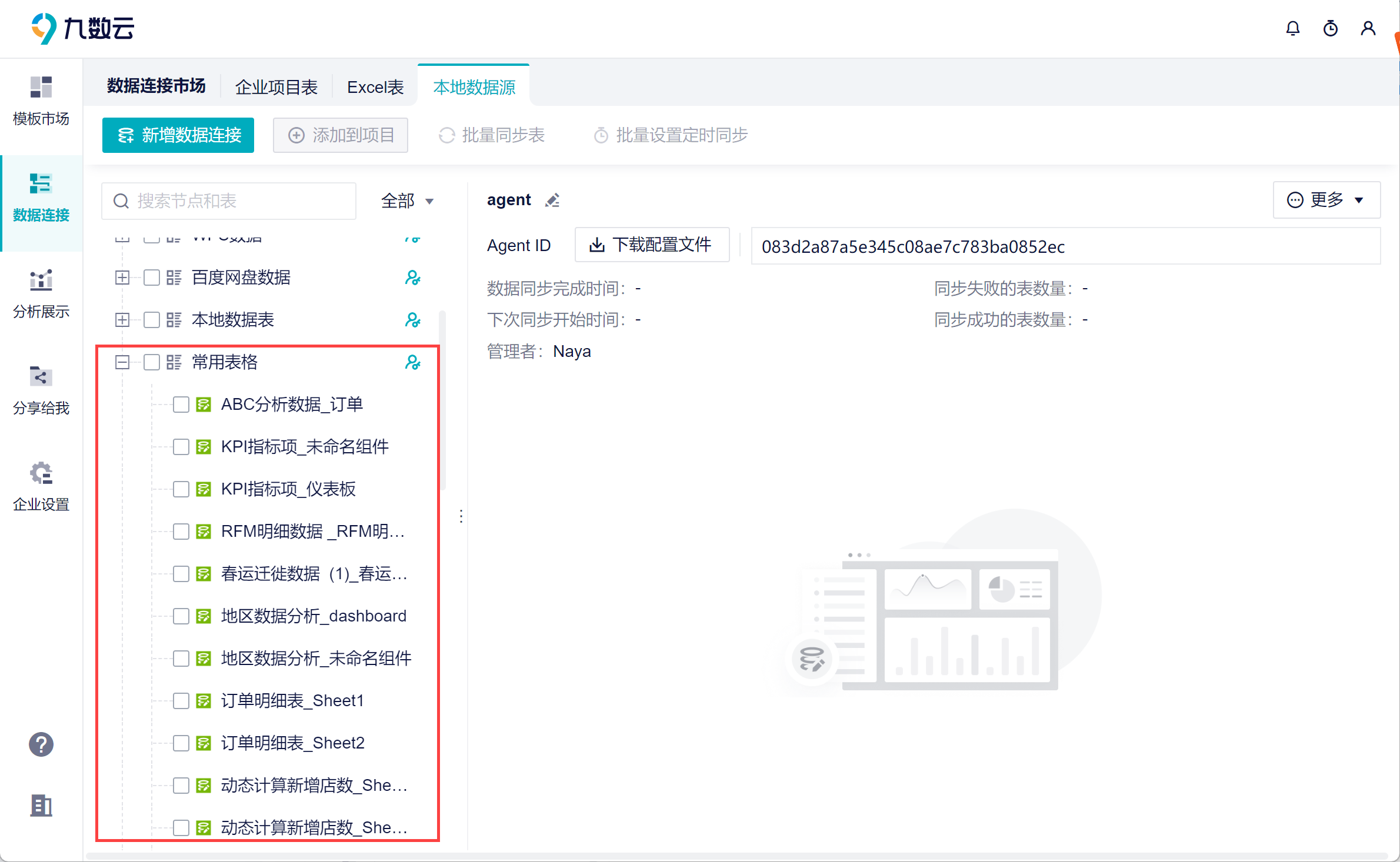Click the permission icon beside 百度网盘数据
The image size is (1400, 862).
pyautogui.click(x=412, y=278)
